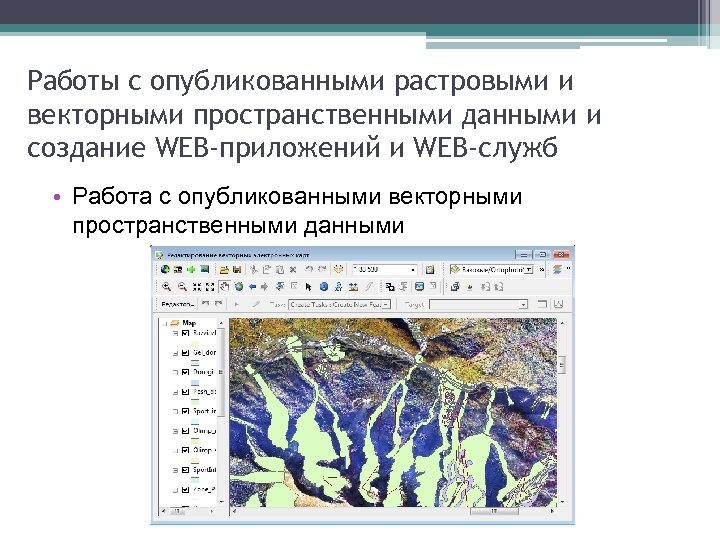Viewport: 720px width, 540px height.
Task: Click the Cut scissors icon
Action: [254, 270]
